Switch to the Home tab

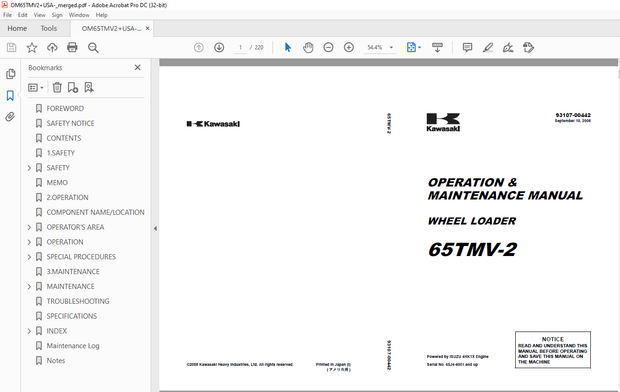pyautogui.click(x=17, y=28)
